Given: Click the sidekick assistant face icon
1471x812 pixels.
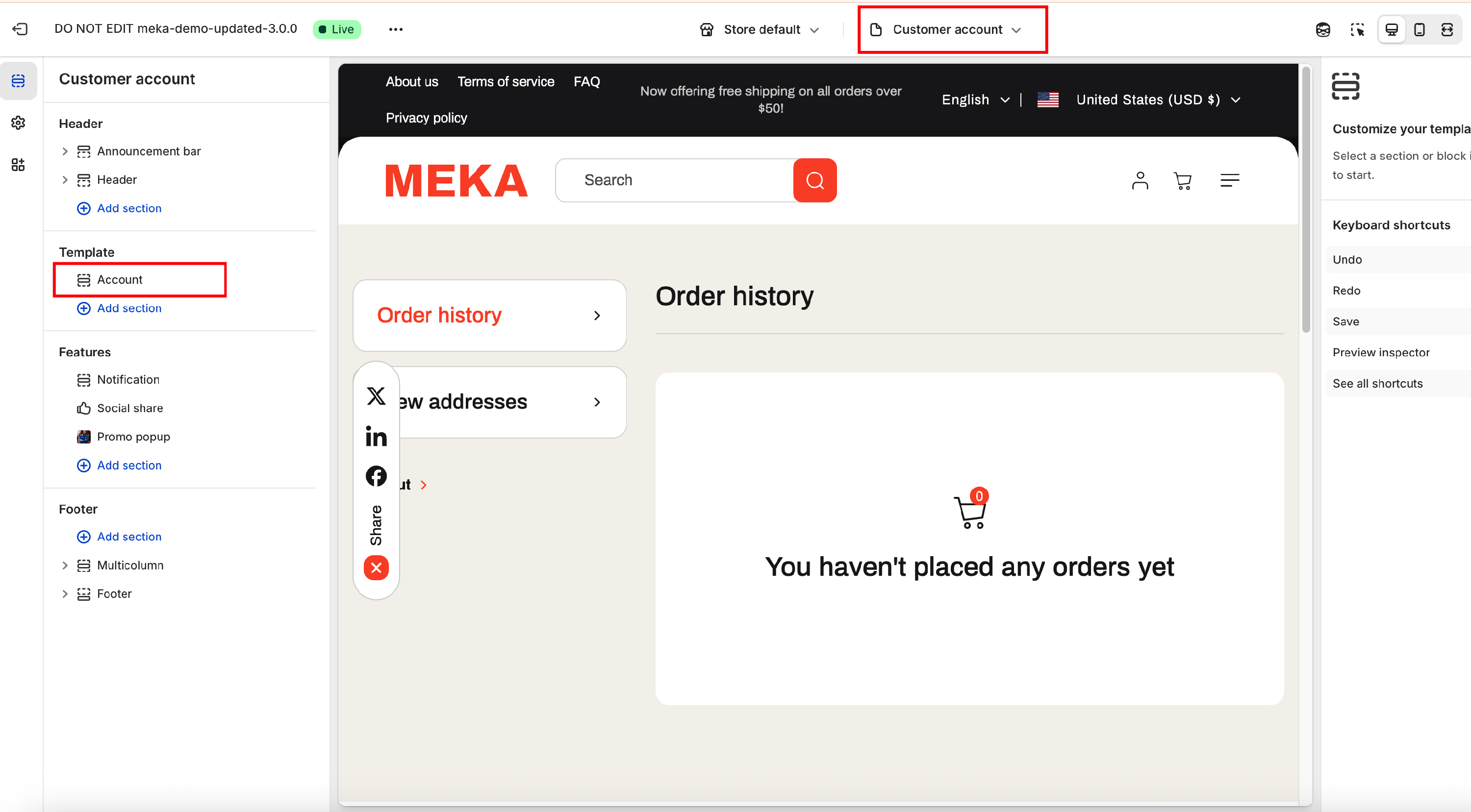Looking at the screenshot, I should (1322, 29).
